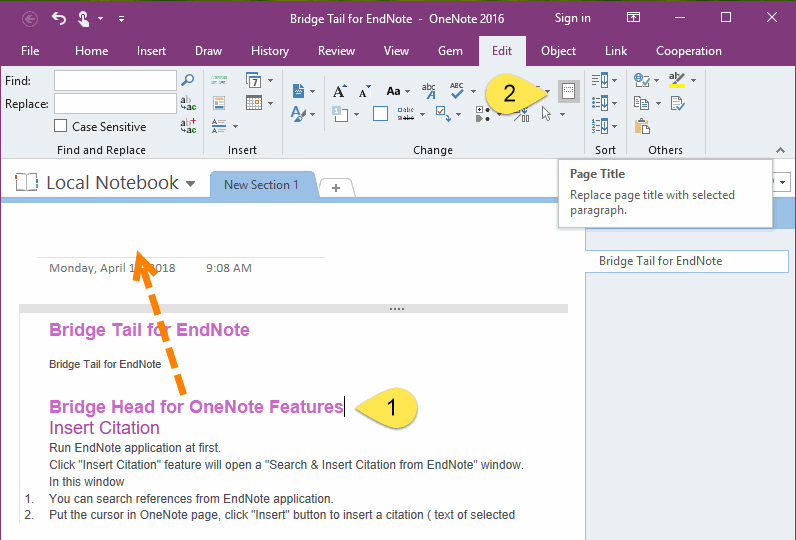Click the Insert Citation heading text

click(x=104, y=428)
